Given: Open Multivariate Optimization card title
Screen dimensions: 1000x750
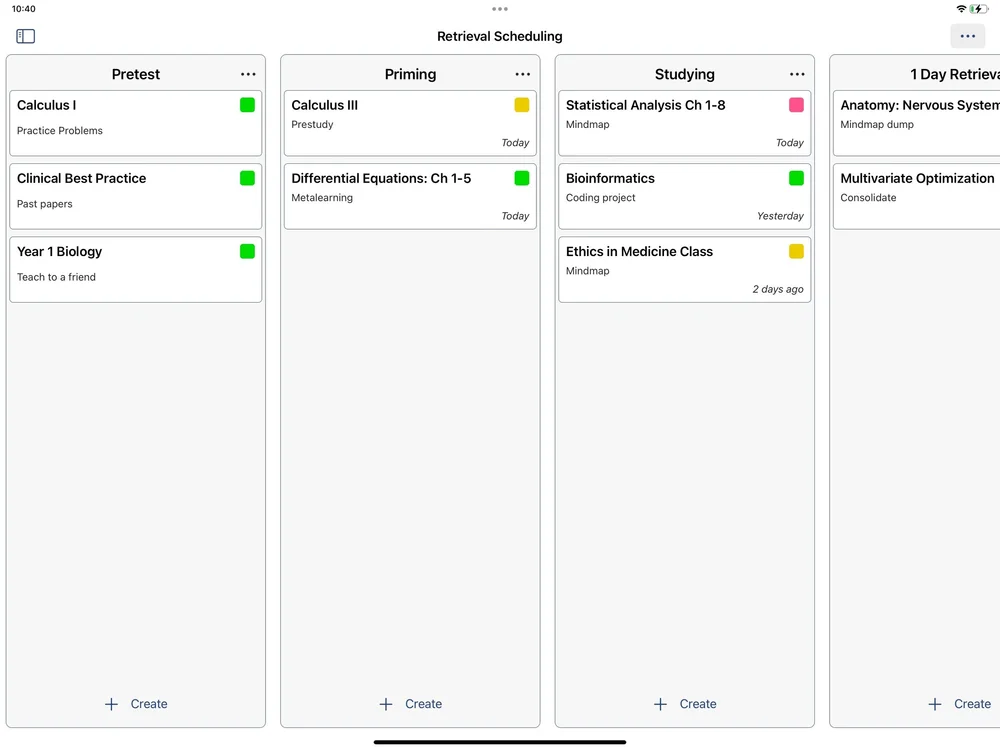Looking at the screenshot, I should click(917, 179).
